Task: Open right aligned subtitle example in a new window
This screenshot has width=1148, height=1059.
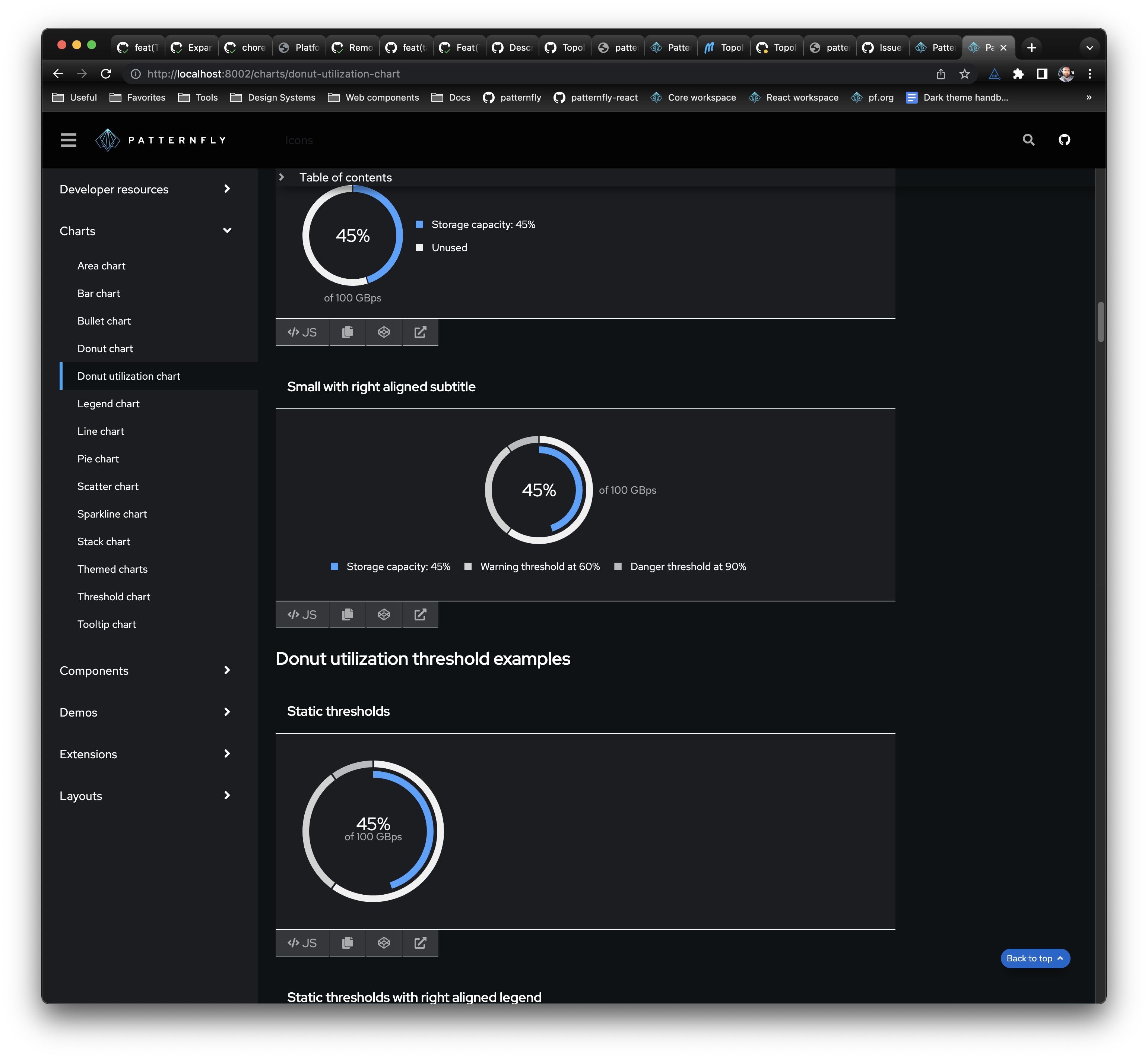Action: (420, 614)
